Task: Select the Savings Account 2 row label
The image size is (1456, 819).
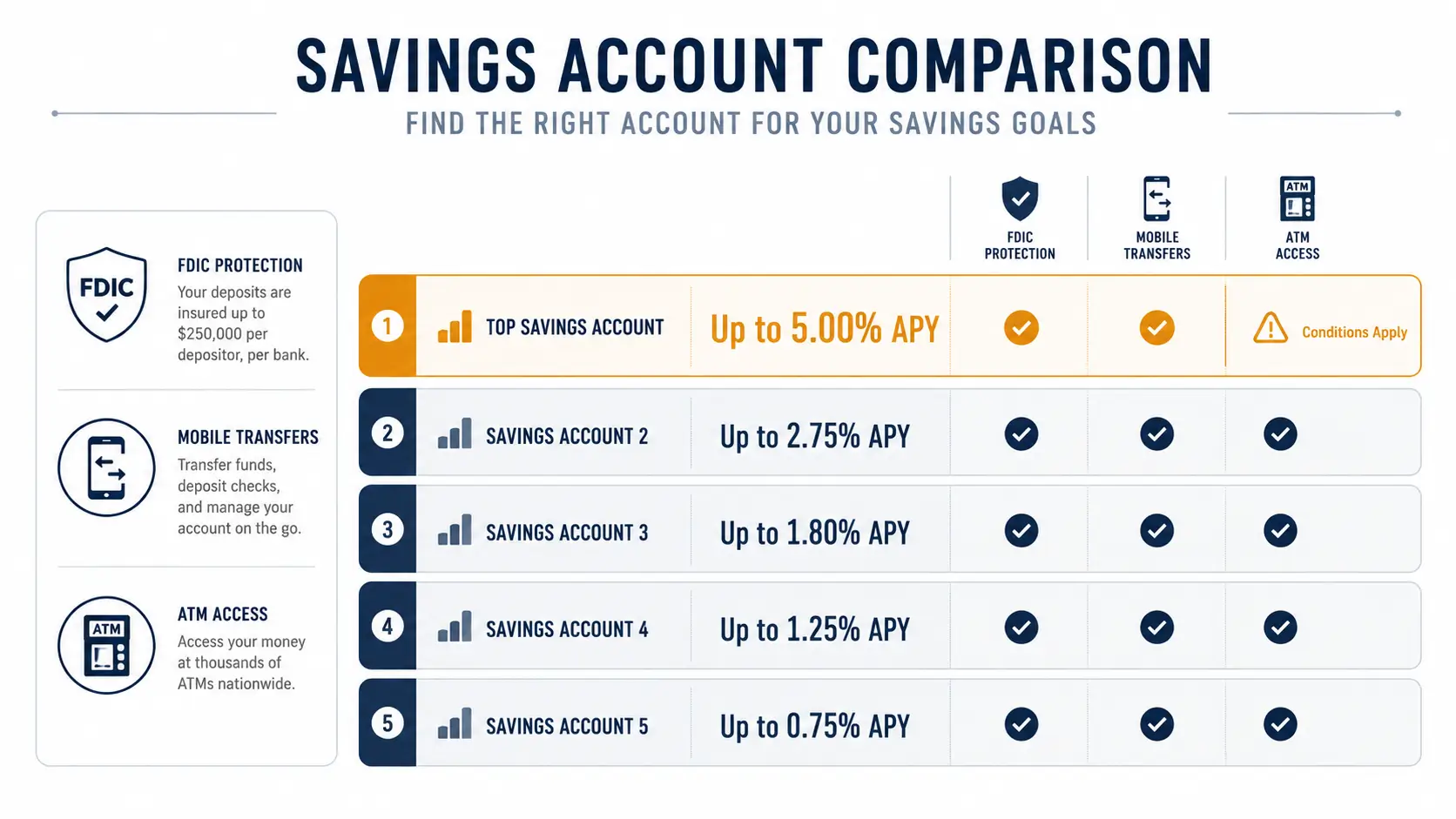Action: [567, 436]
